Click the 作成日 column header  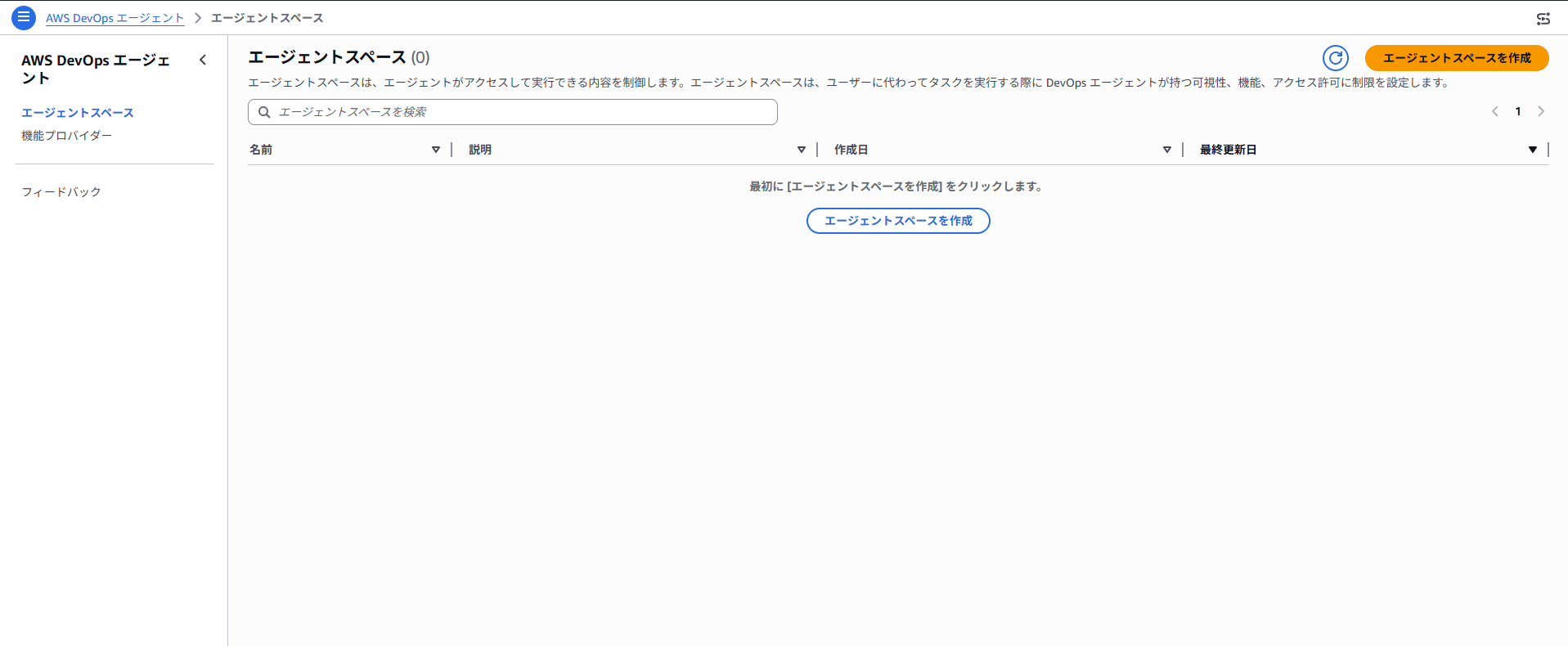(x=851, y=150)
